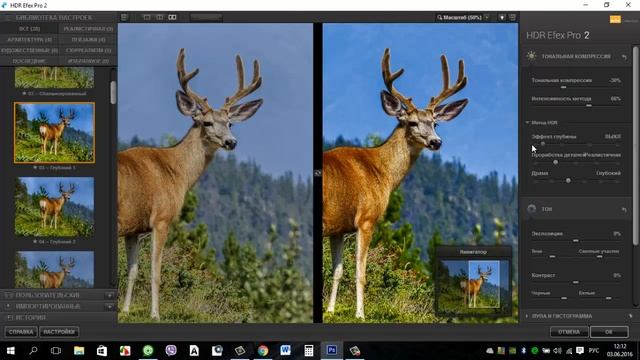
Task: Select the split preview view icon
Action: tap(160, 18)
